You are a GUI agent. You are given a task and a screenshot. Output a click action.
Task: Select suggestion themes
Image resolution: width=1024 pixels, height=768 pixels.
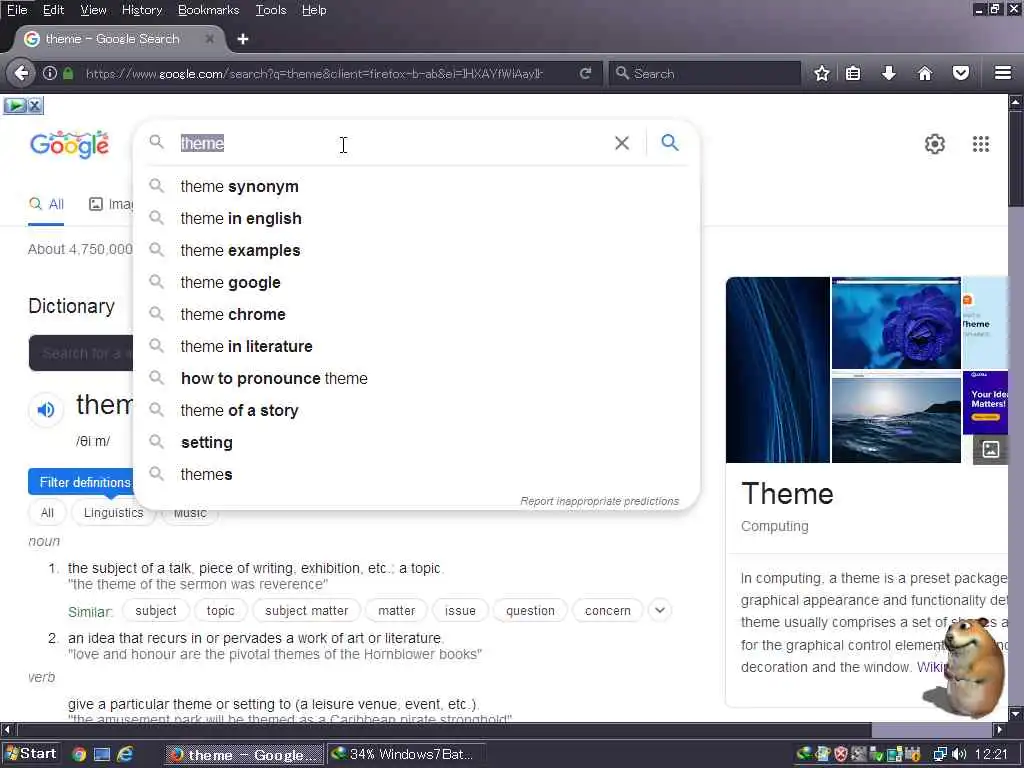click(x=416, y=475)
